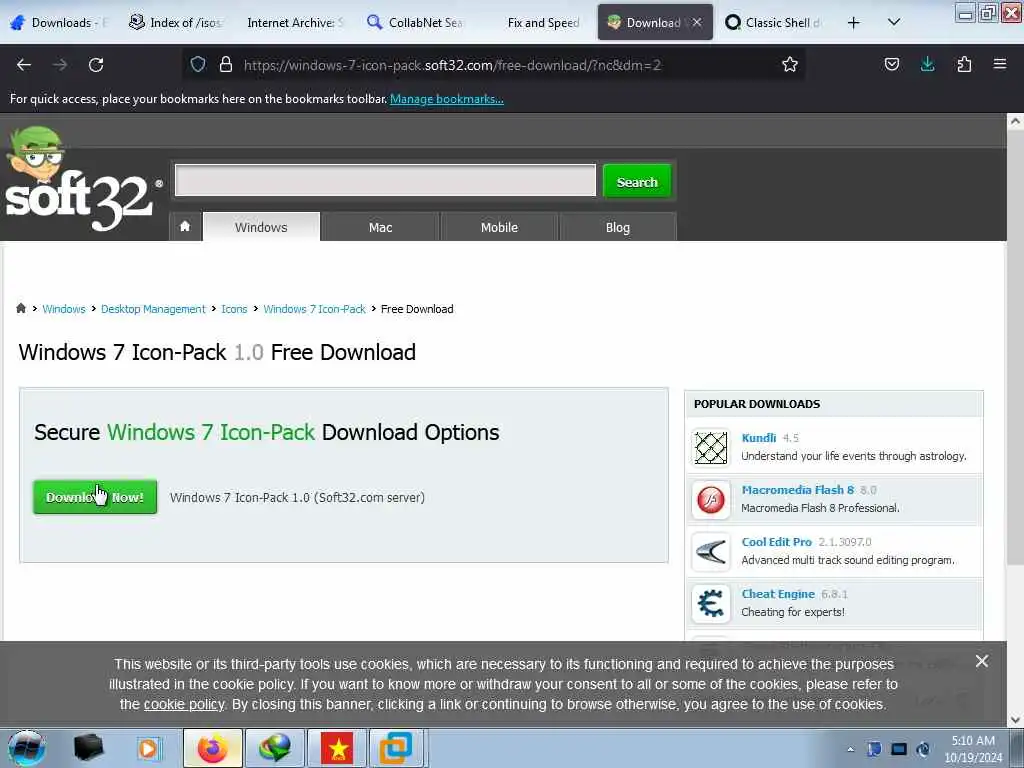Show hidden tray icons arrow
1024x768 pixels.
click(850, 749)
